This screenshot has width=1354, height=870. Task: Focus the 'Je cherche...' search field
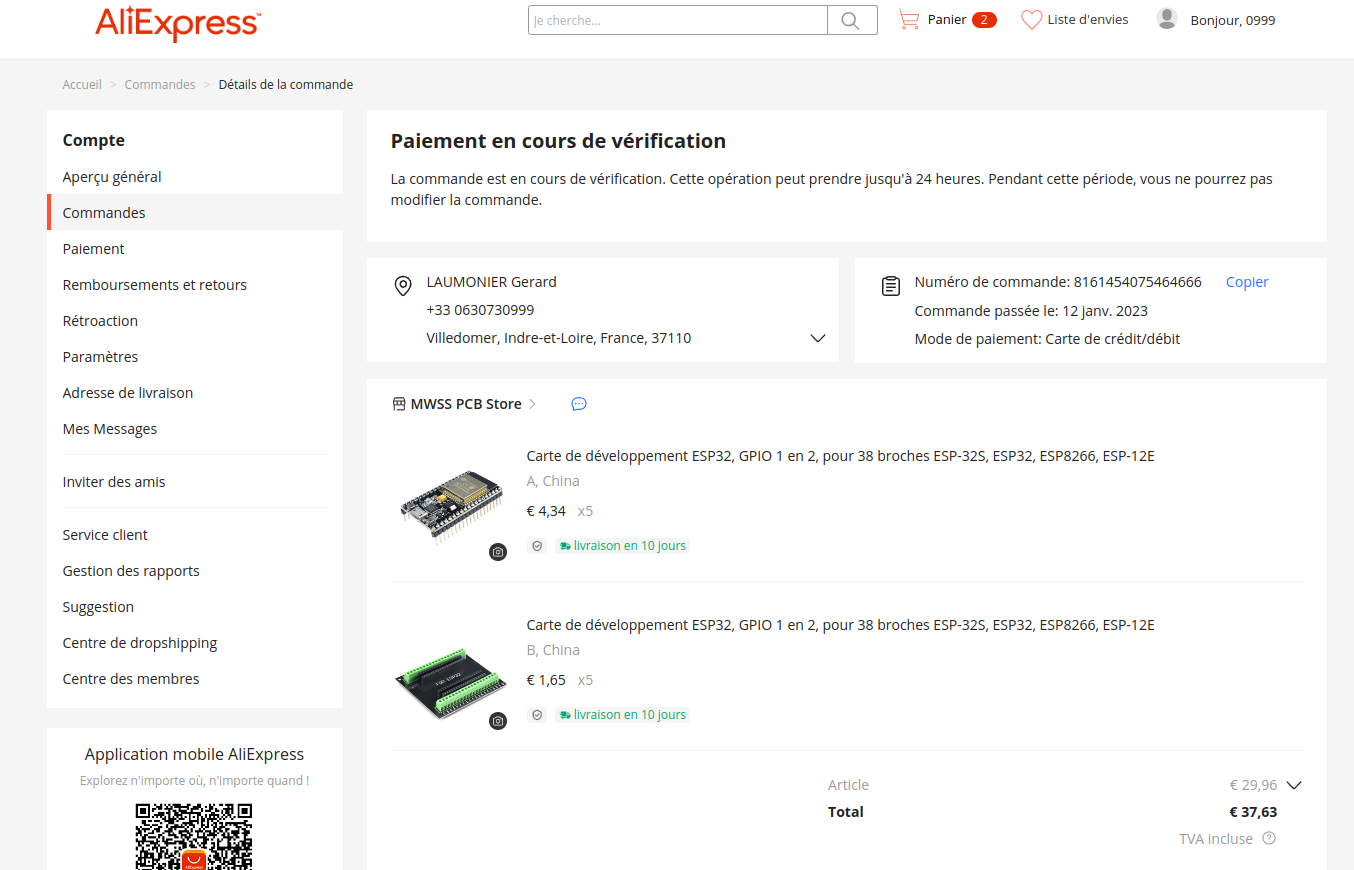pos(678,20)
